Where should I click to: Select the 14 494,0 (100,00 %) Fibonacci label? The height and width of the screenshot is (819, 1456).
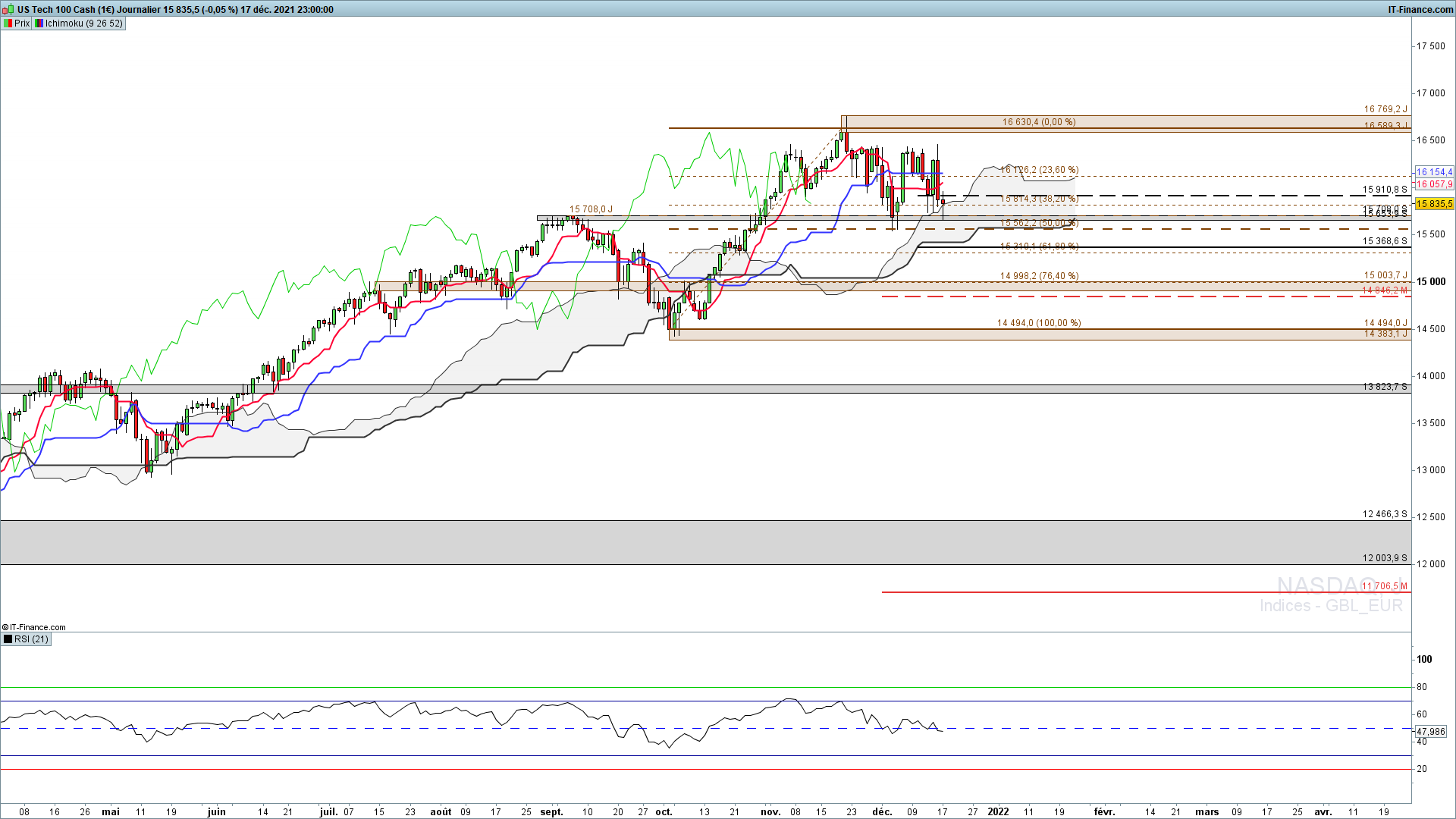[1038, 323]
